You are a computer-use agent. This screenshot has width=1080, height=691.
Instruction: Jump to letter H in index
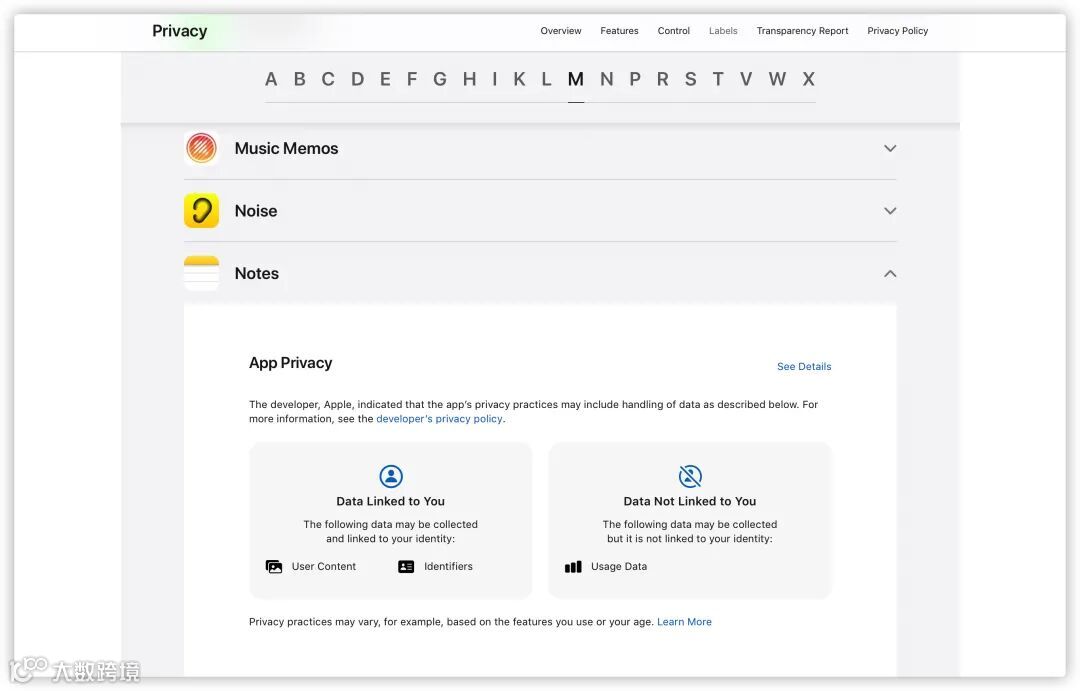[469, 79]
